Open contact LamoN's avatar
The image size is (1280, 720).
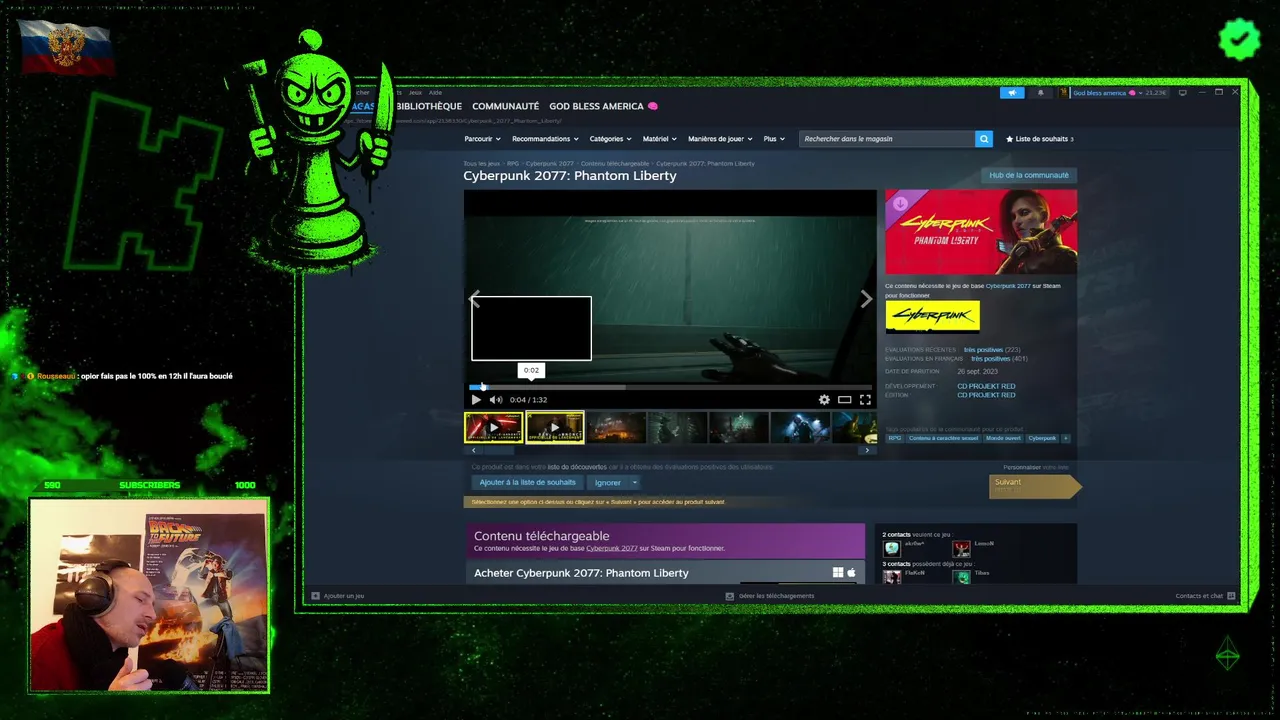point(961,549)
